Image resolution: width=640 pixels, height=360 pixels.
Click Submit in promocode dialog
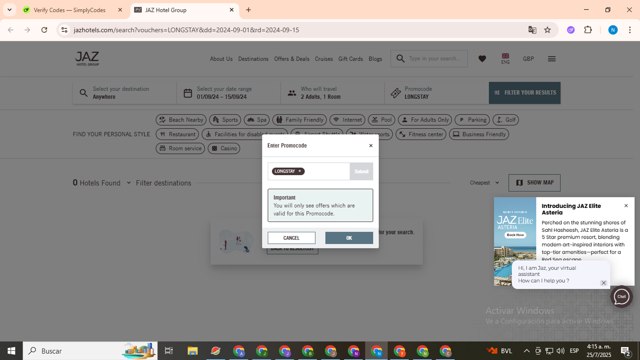361,171
